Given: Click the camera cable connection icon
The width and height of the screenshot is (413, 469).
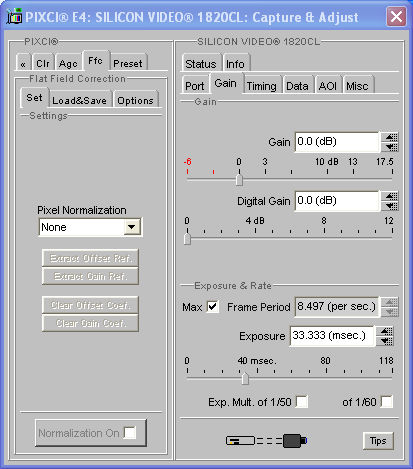Looking at the screenshot, I should pyautogui.click(x=267, y=441).
